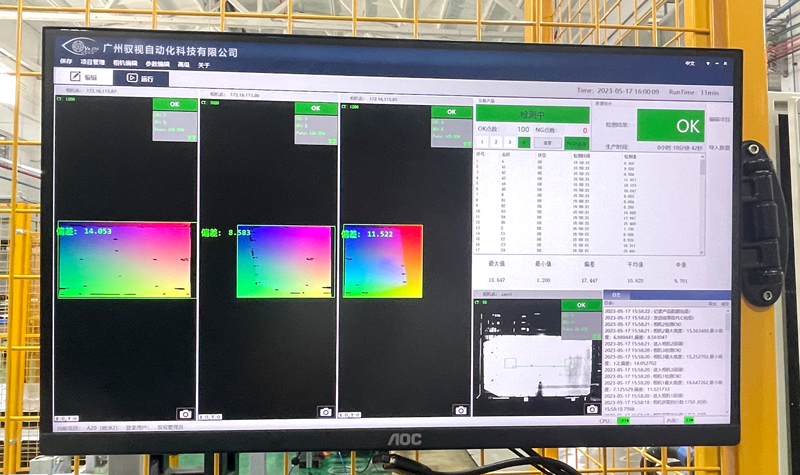Open the 参数编辑 menu

(158, 64)
